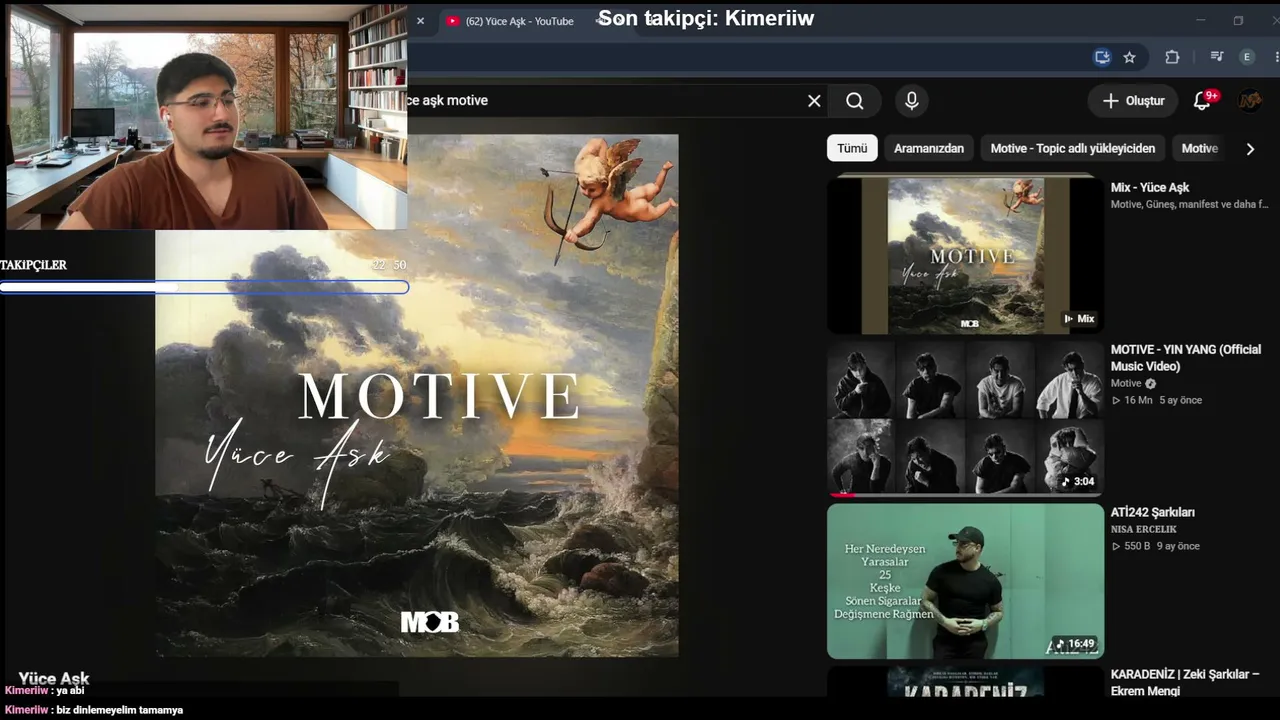Clear the YouTube search box text
Image resolution: width=1280 pixels, height=720 pixels.
tap(814, 101)
